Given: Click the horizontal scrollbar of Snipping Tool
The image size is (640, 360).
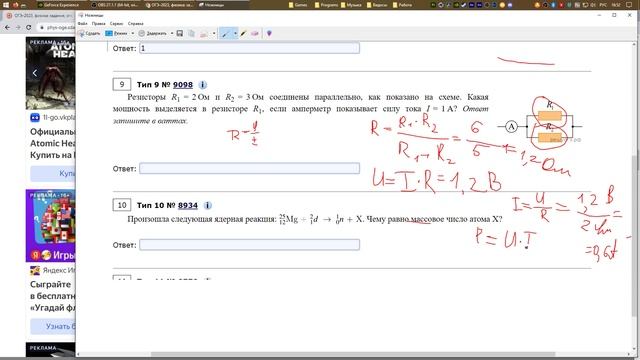Looking at the screenshot, I should click(x=353, y=354).
